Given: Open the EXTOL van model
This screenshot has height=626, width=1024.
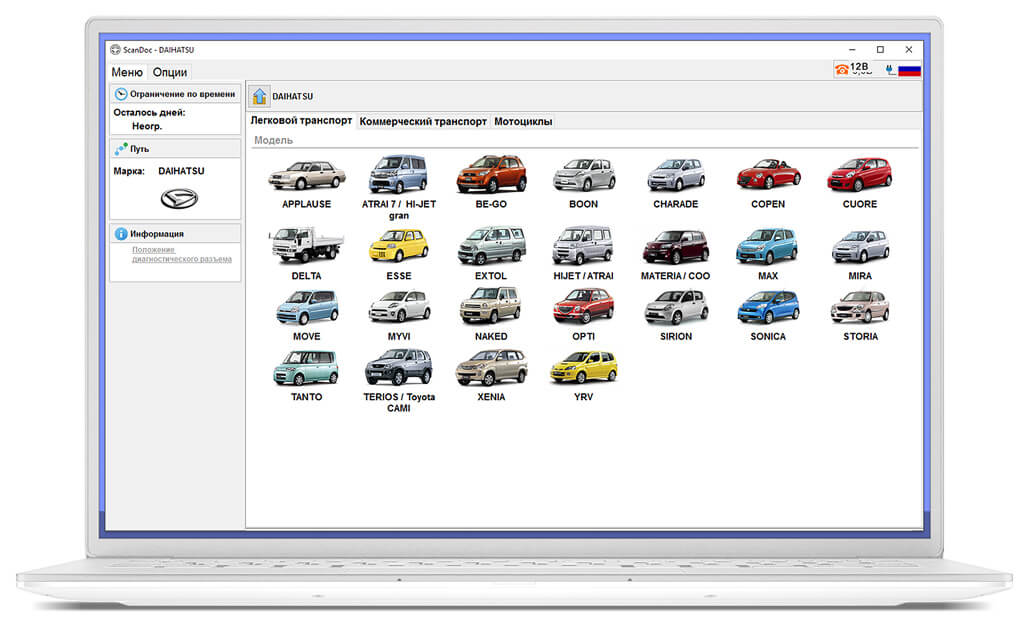Looking at the screenshot, I should coord(491,245).
